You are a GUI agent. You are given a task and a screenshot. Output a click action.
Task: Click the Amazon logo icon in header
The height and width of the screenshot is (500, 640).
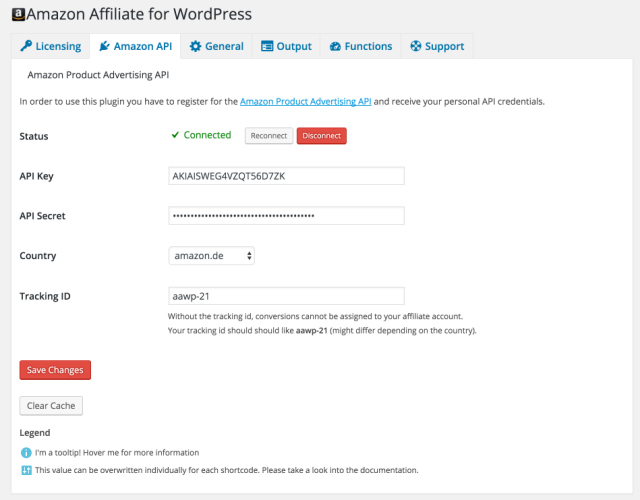click(x=17, y=15)
